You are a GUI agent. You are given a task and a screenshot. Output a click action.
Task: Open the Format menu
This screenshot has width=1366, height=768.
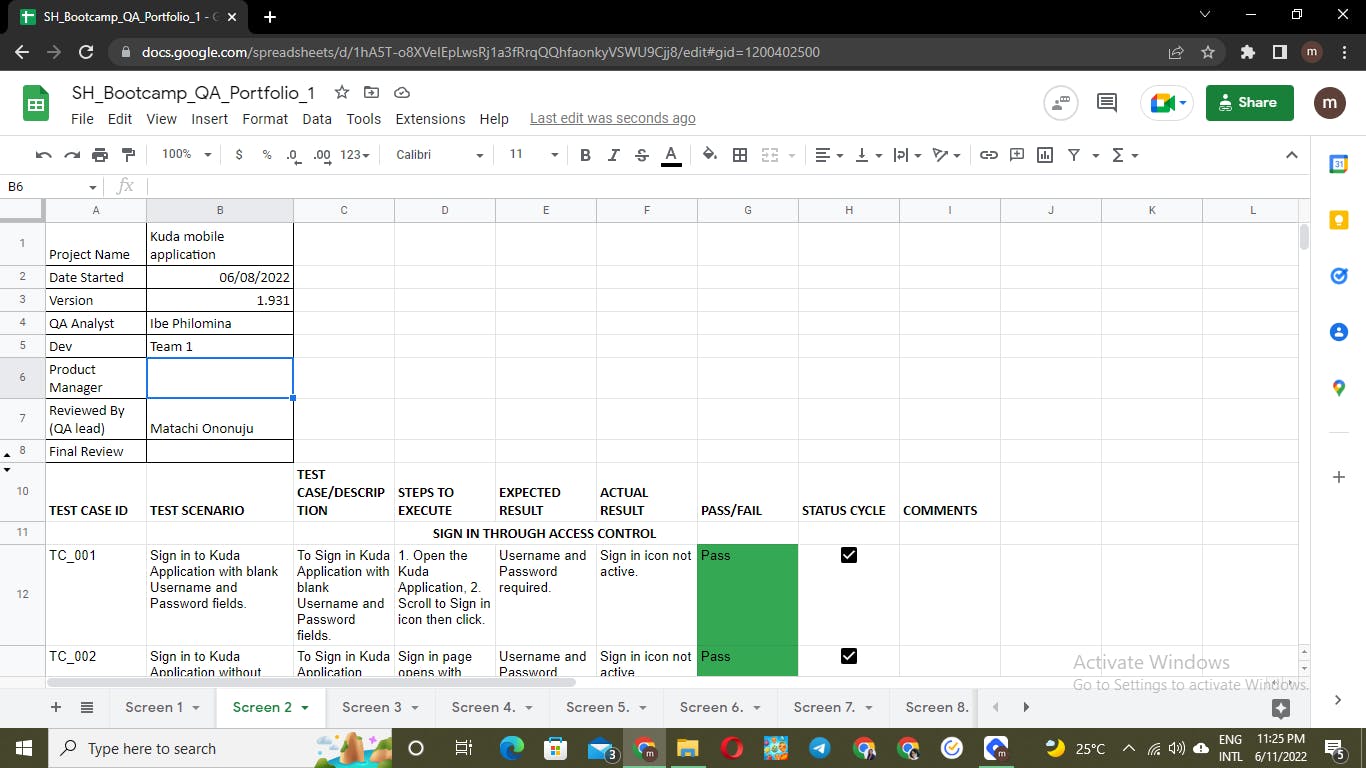point(265,119)
